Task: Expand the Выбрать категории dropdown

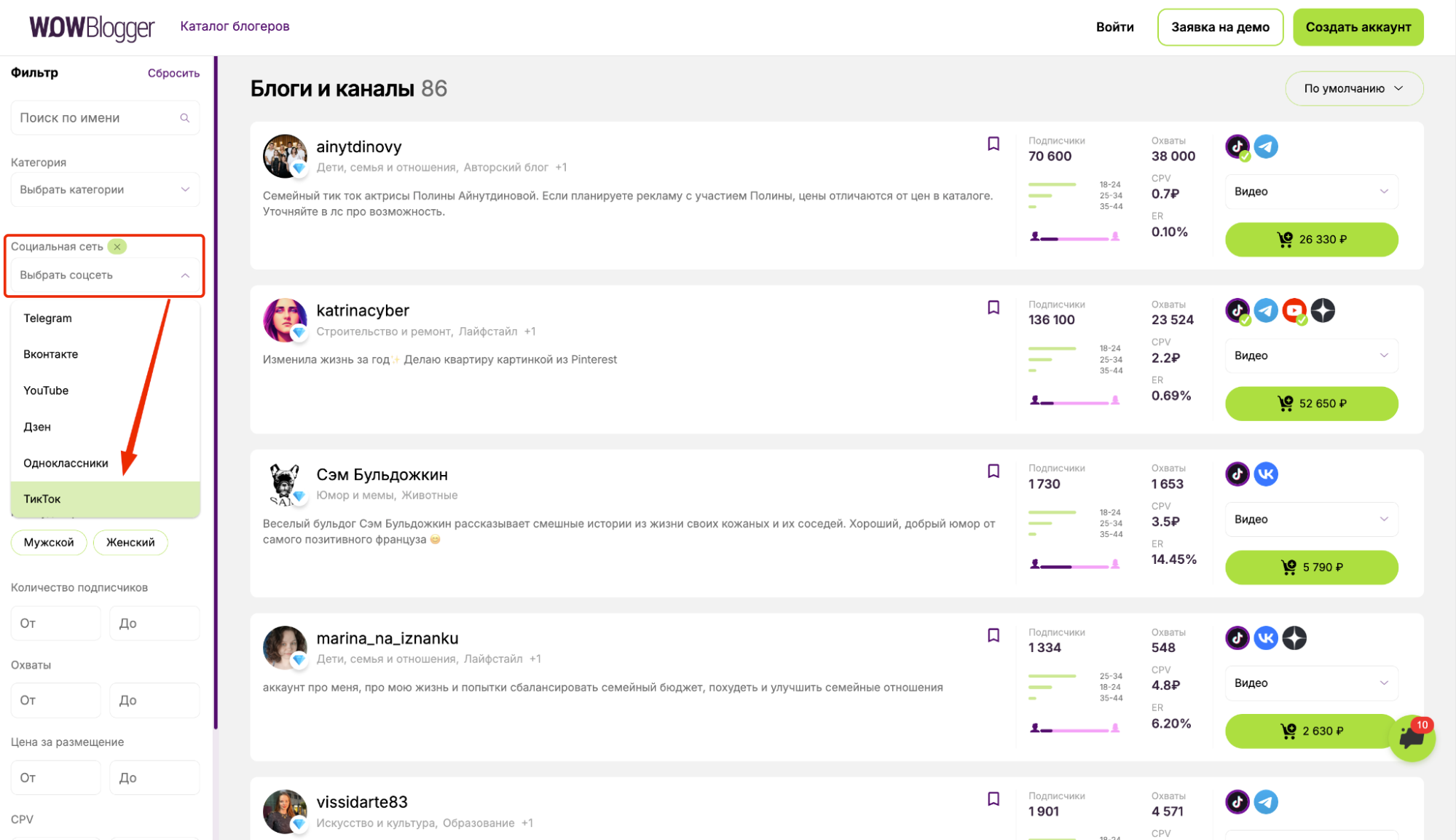Action: (105, 189)
